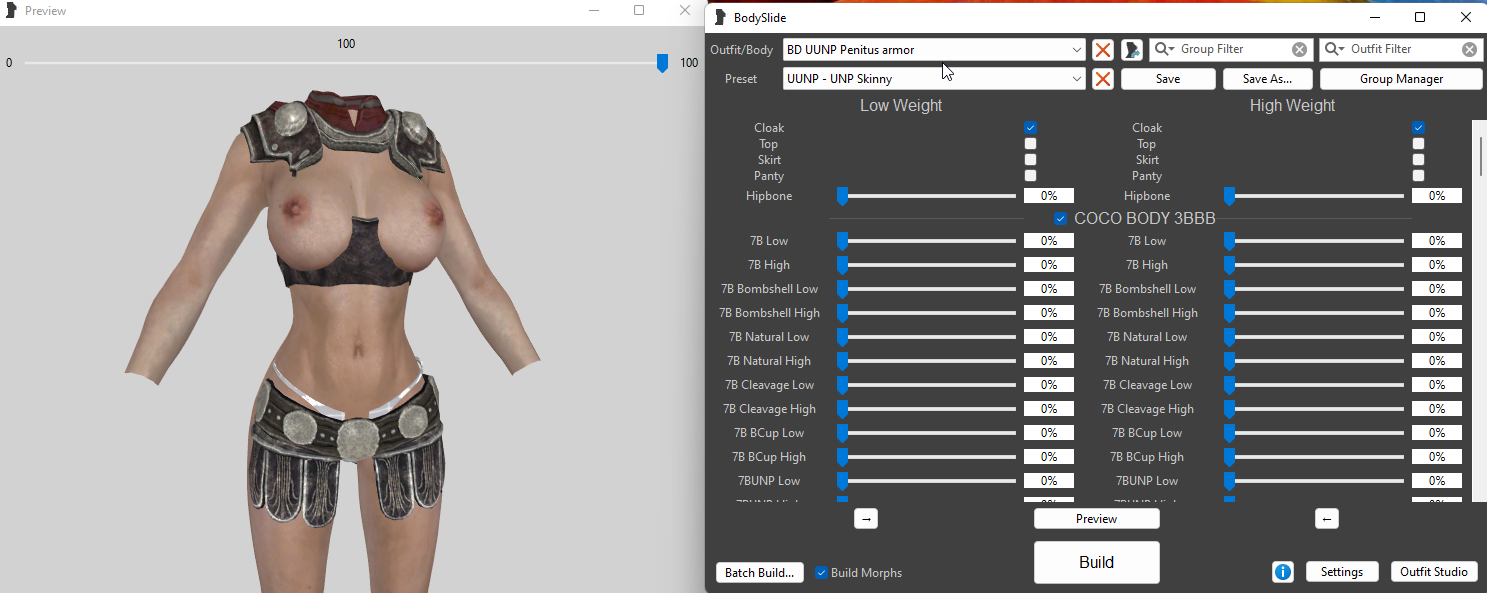Open the blue info icon

1283,572
